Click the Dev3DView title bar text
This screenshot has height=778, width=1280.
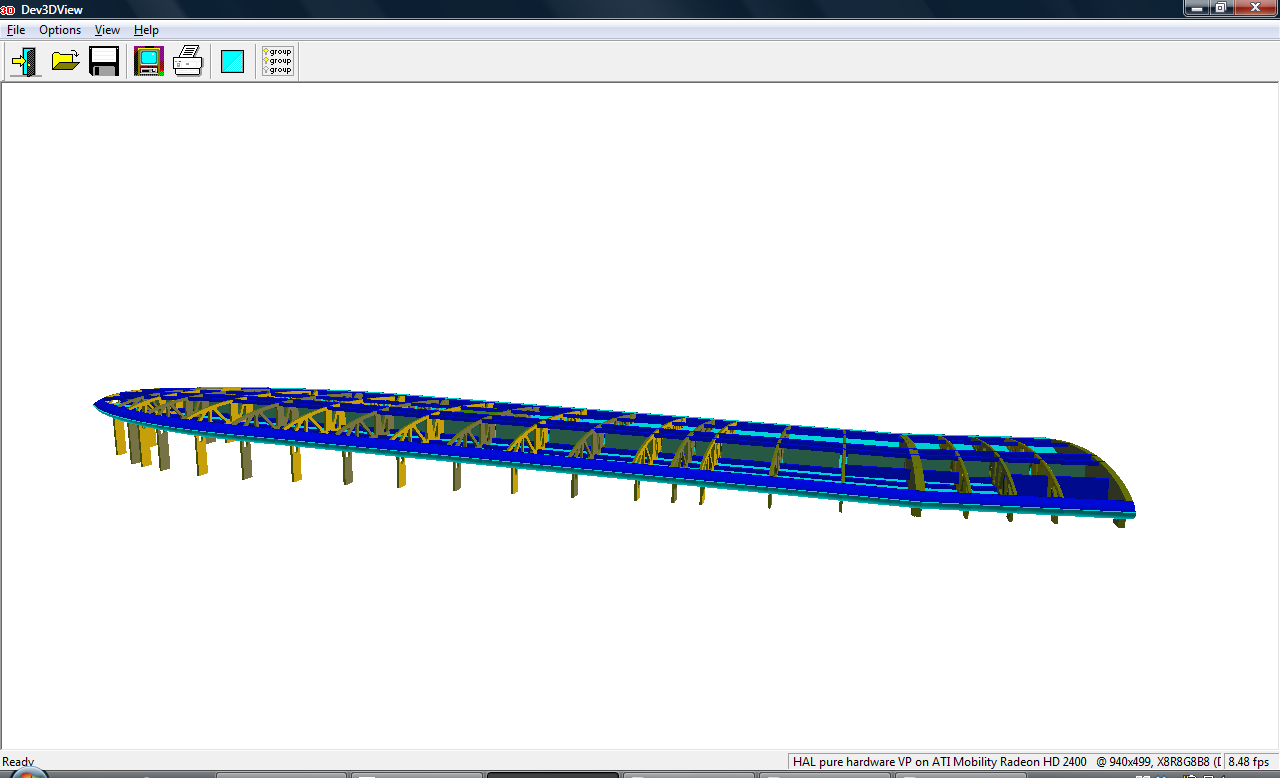coord(52,9)
